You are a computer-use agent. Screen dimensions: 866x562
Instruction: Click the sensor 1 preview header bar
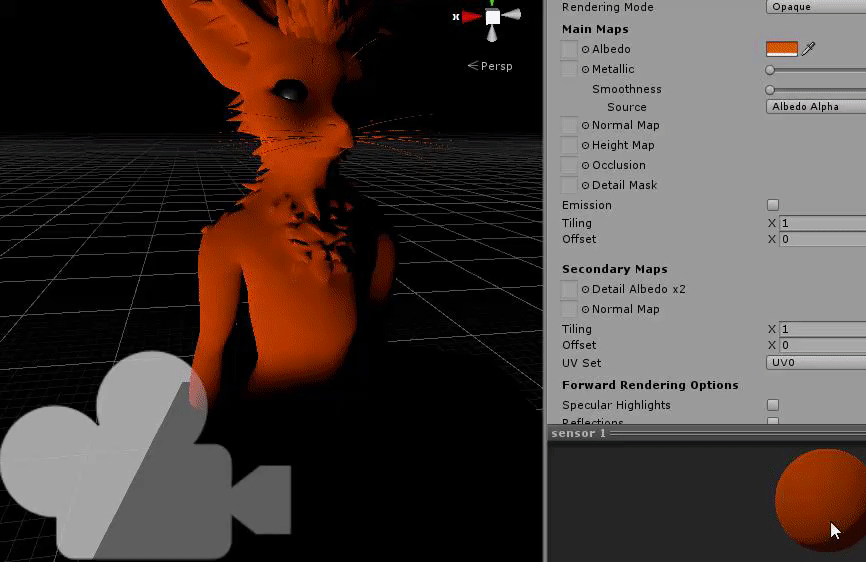[706, 433]
